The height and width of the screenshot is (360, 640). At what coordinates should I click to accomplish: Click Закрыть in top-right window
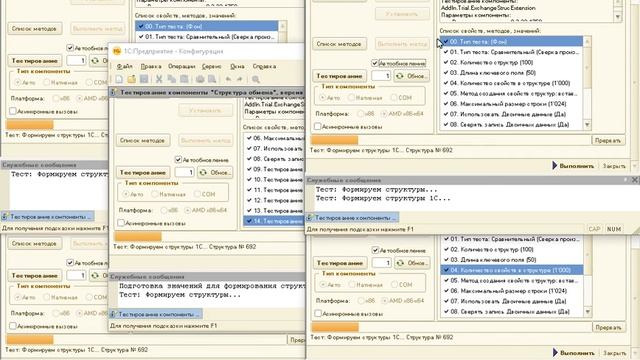coord(614,166)
